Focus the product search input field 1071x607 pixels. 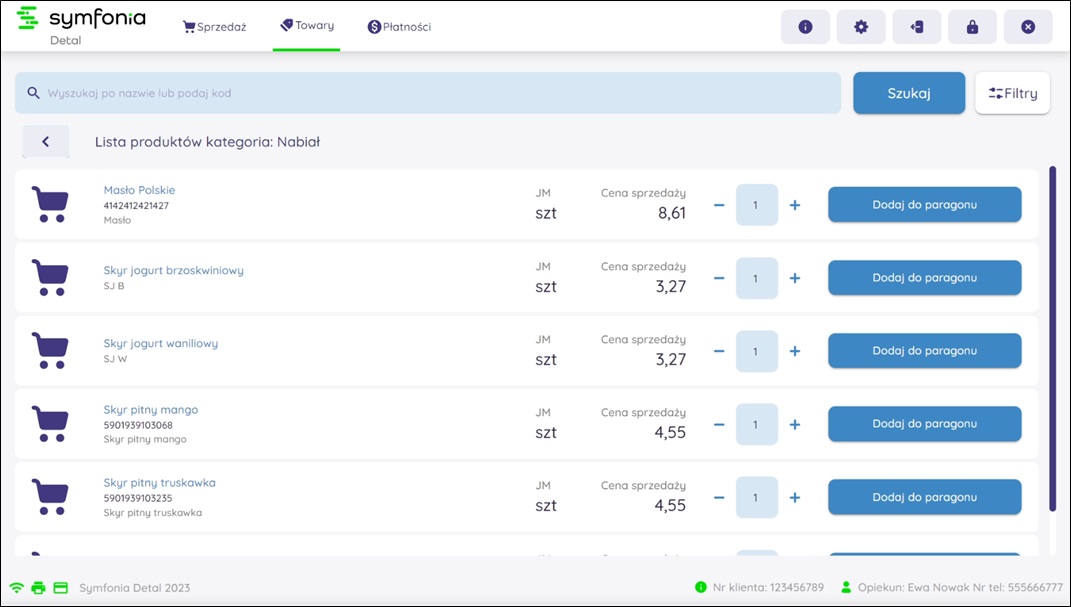(428, 93)
